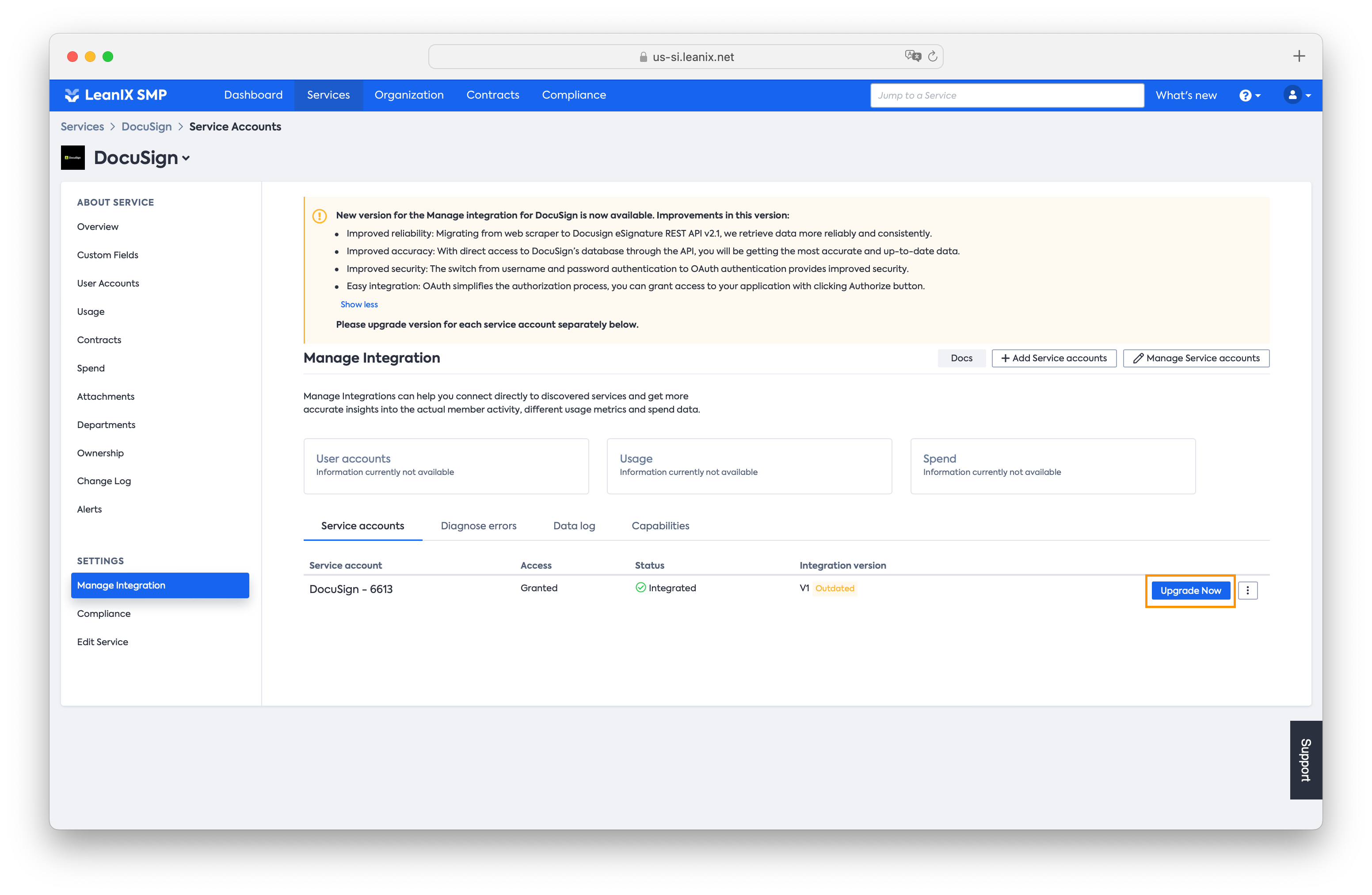Open the three-dot menu for DocuSign - 6613
Screen dimensions: 1372x895
click(x=1247, y=590)
